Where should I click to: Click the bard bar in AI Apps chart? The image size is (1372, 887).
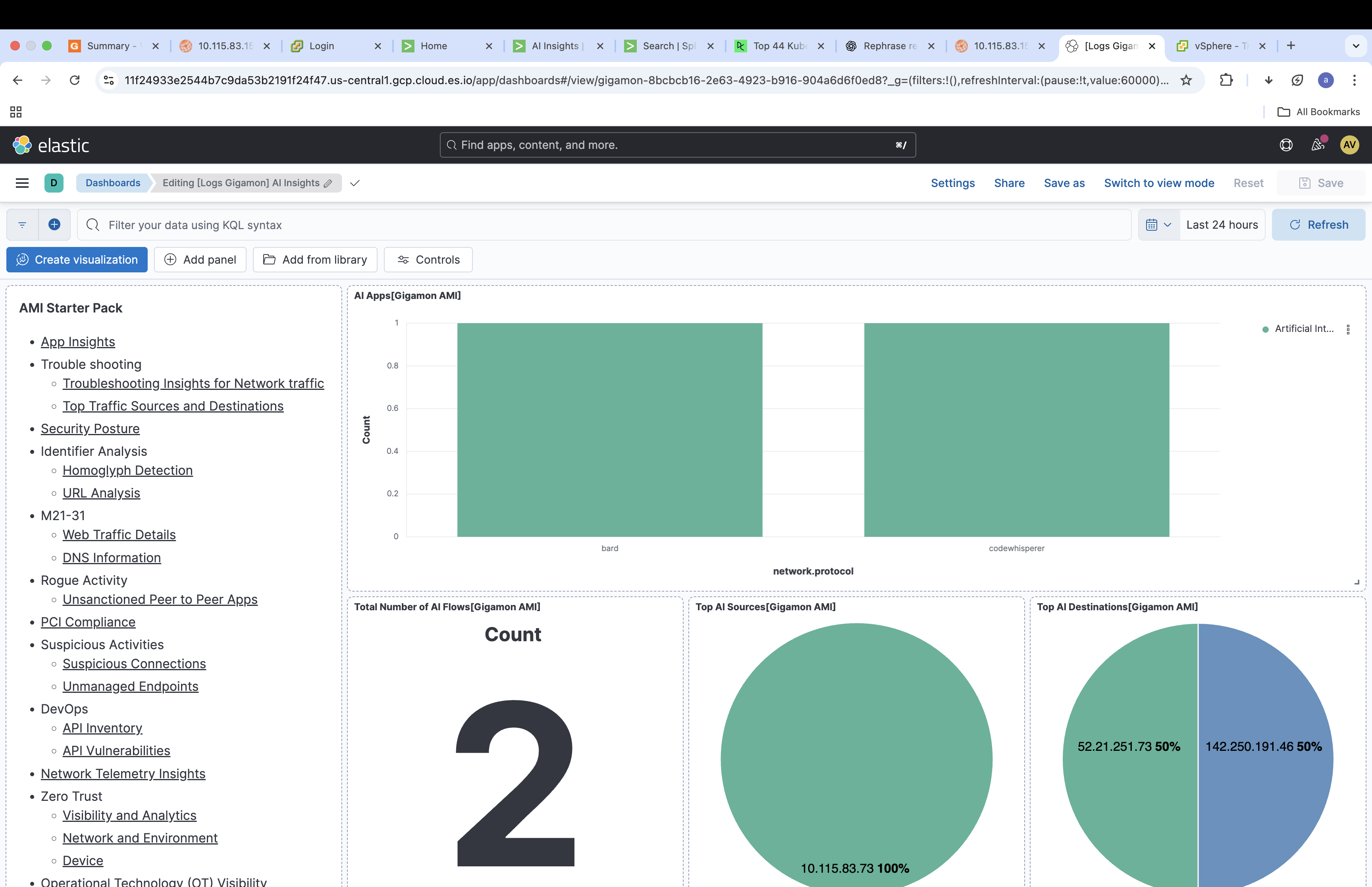pos(610,430)
